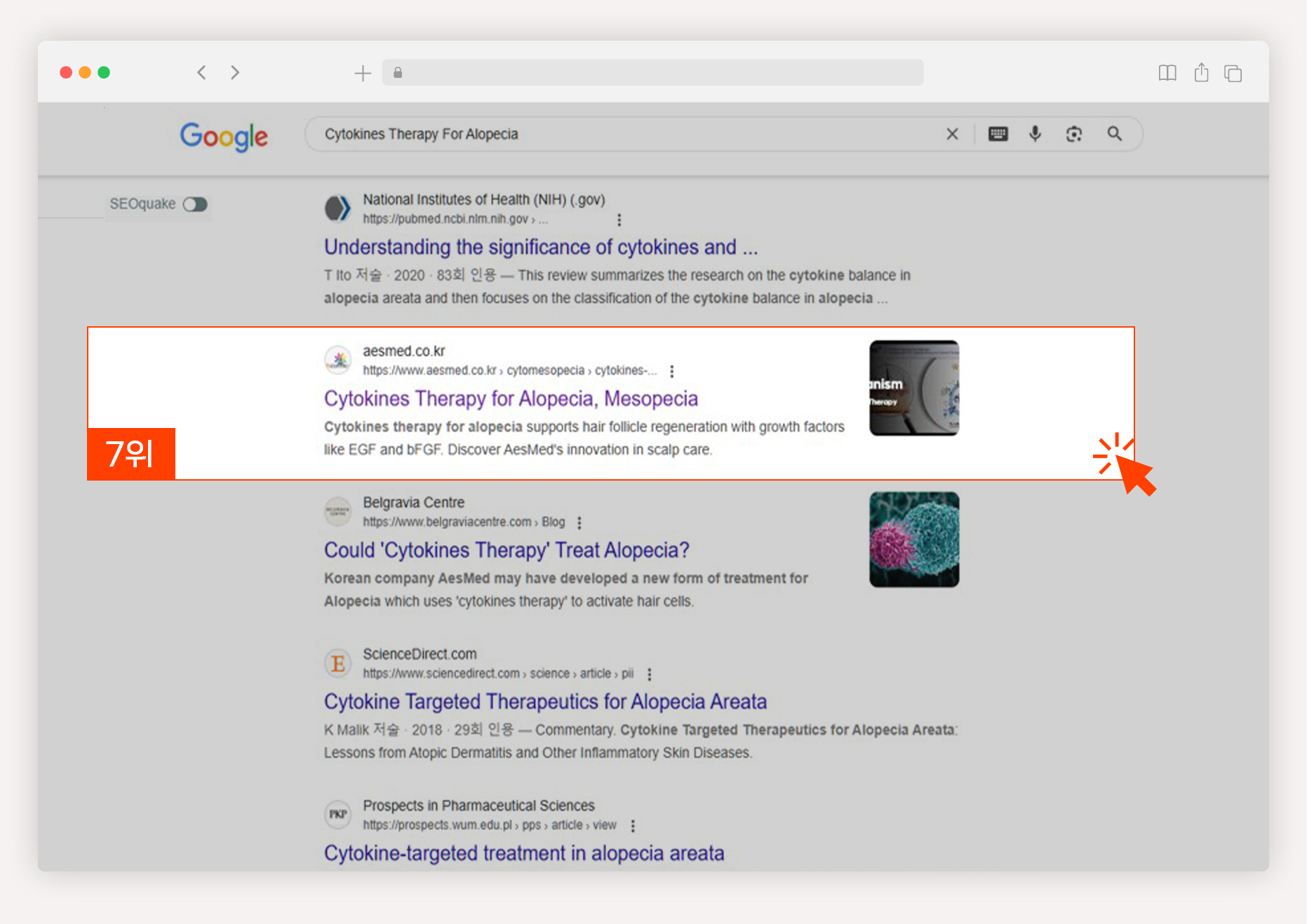This screenshot has width=1307, height=924.
Task: Open more options for NIH result
Action: click(x=619, y=220)
